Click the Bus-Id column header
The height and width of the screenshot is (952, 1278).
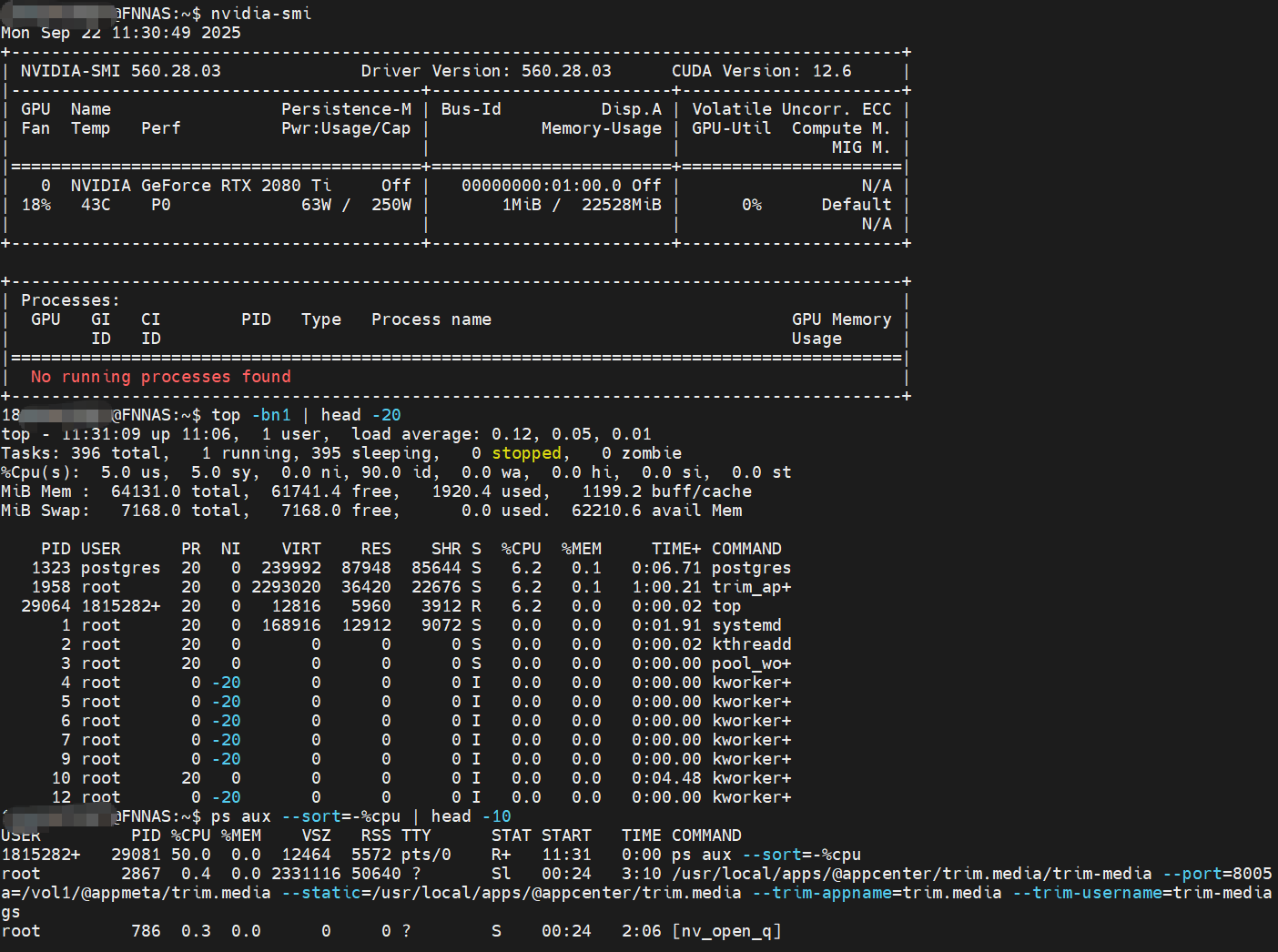[471, 109]
